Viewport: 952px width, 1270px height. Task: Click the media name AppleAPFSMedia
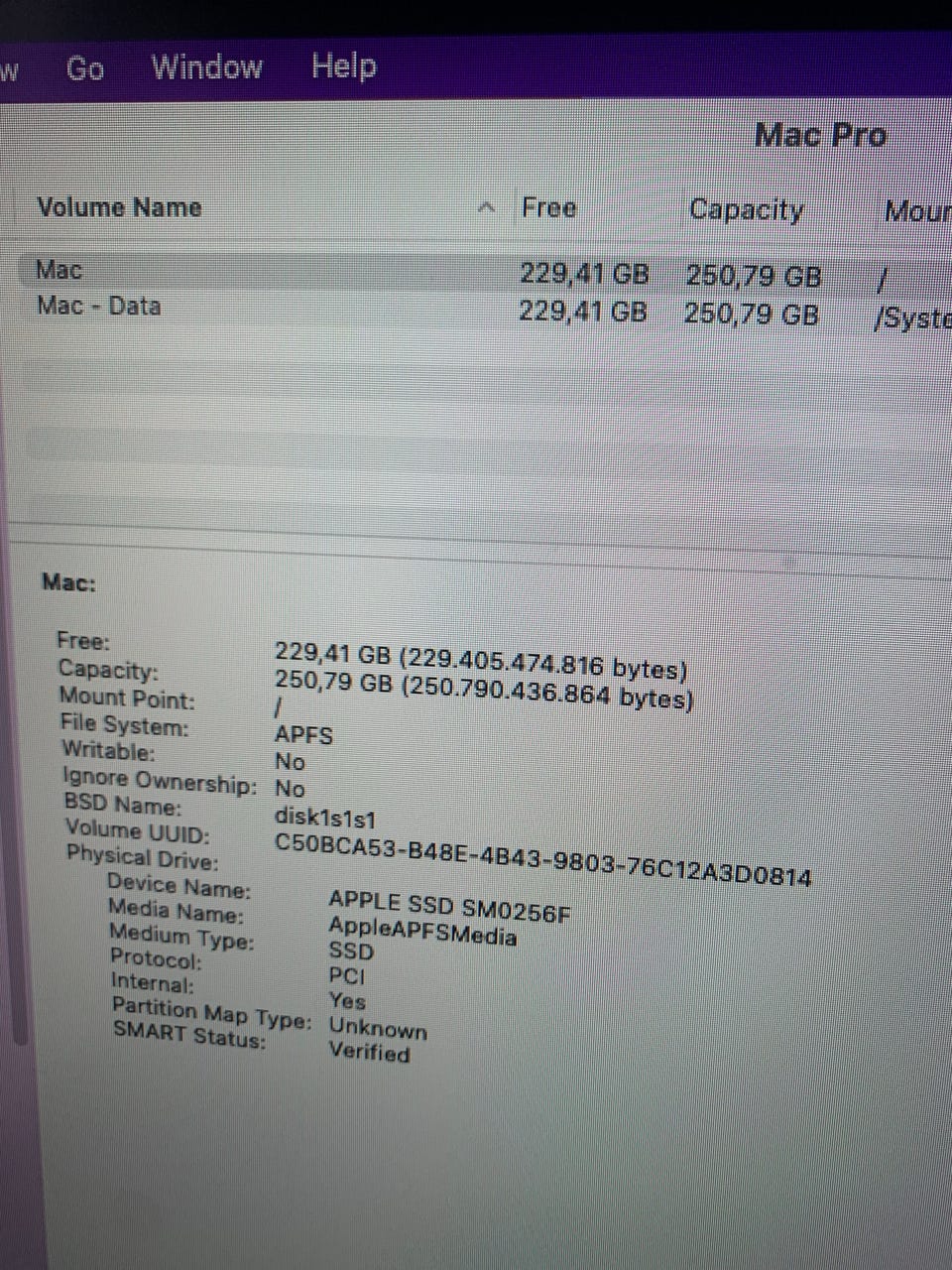click(x=422, y=932)
